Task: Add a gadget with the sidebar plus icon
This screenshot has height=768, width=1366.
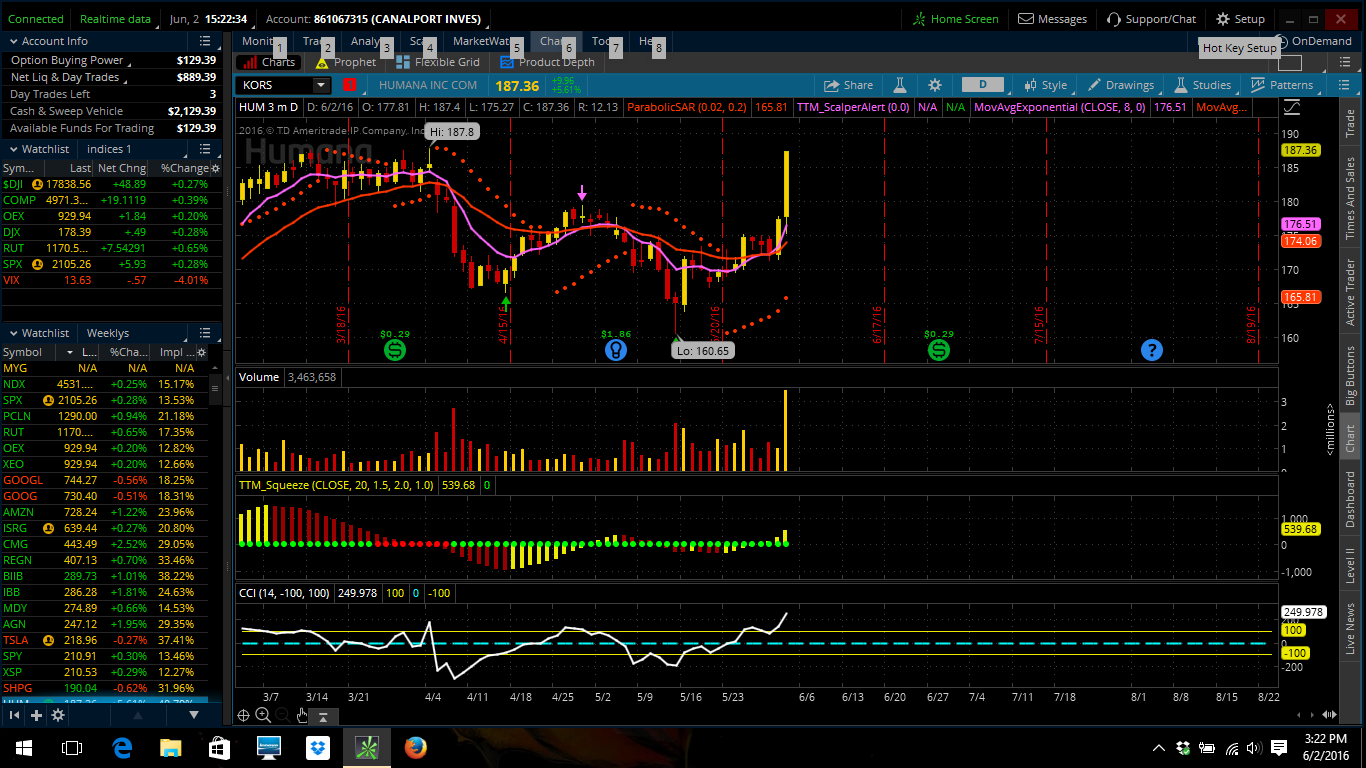Action: pyautogui.click(x=37, y=715)
